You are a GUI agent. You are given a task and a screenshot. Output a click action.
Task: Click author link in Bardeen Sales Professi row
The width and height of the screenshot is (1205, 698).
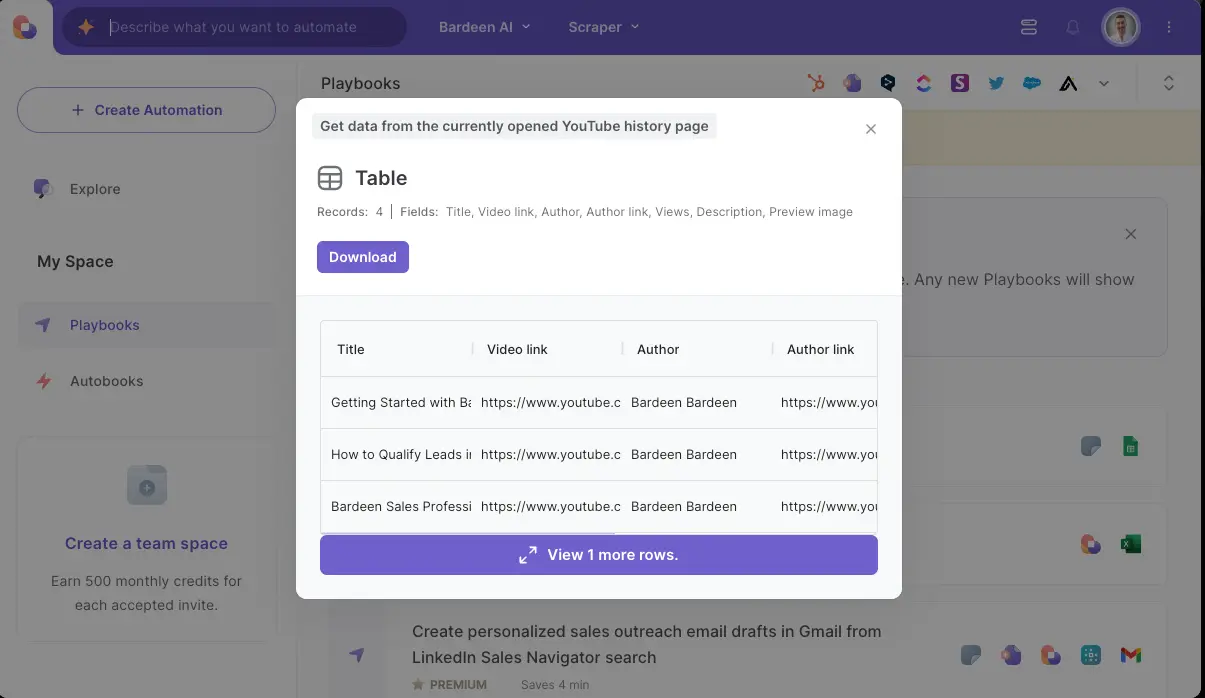(x=829, y=506)
